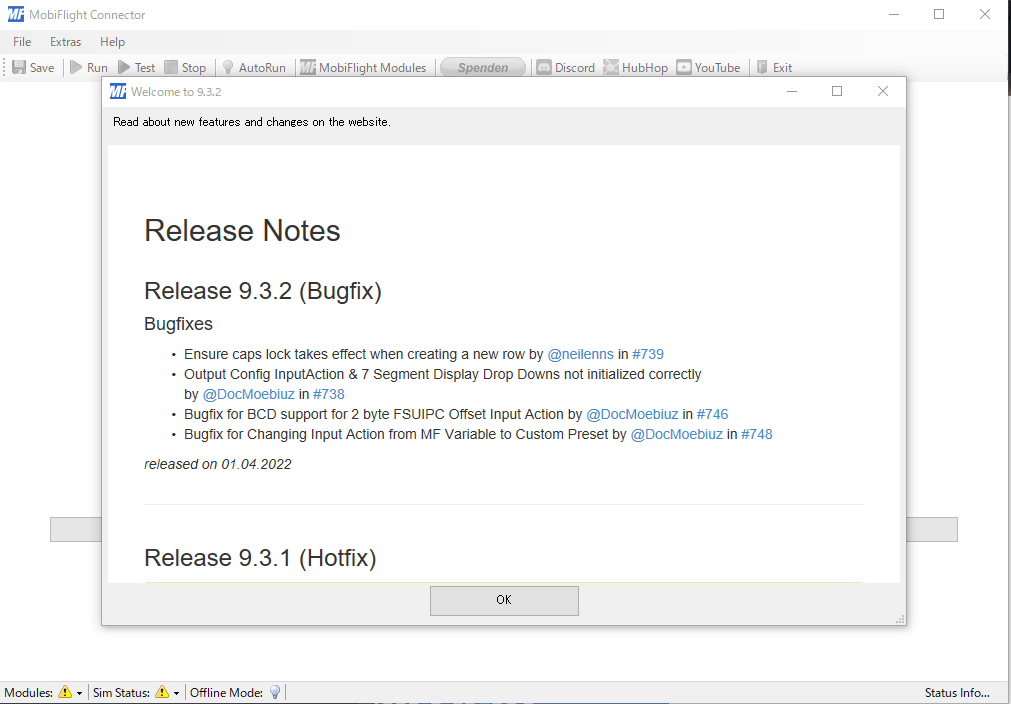Open pull request link #748
The height and width of the screenshot is (704, 1011).
tap(757, 435)
